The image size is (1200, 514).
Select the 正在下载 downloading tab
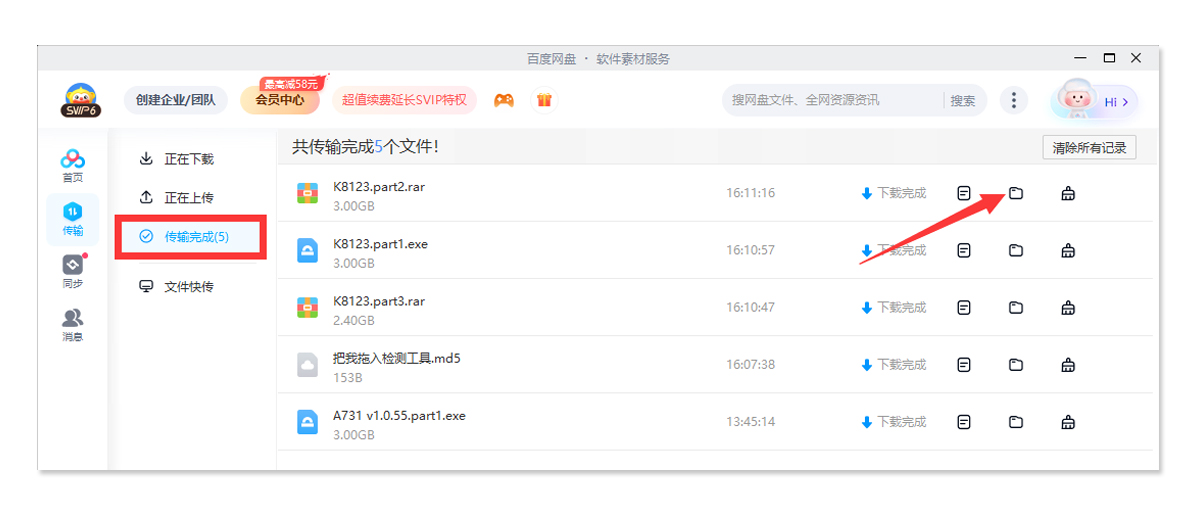point(189,159)
